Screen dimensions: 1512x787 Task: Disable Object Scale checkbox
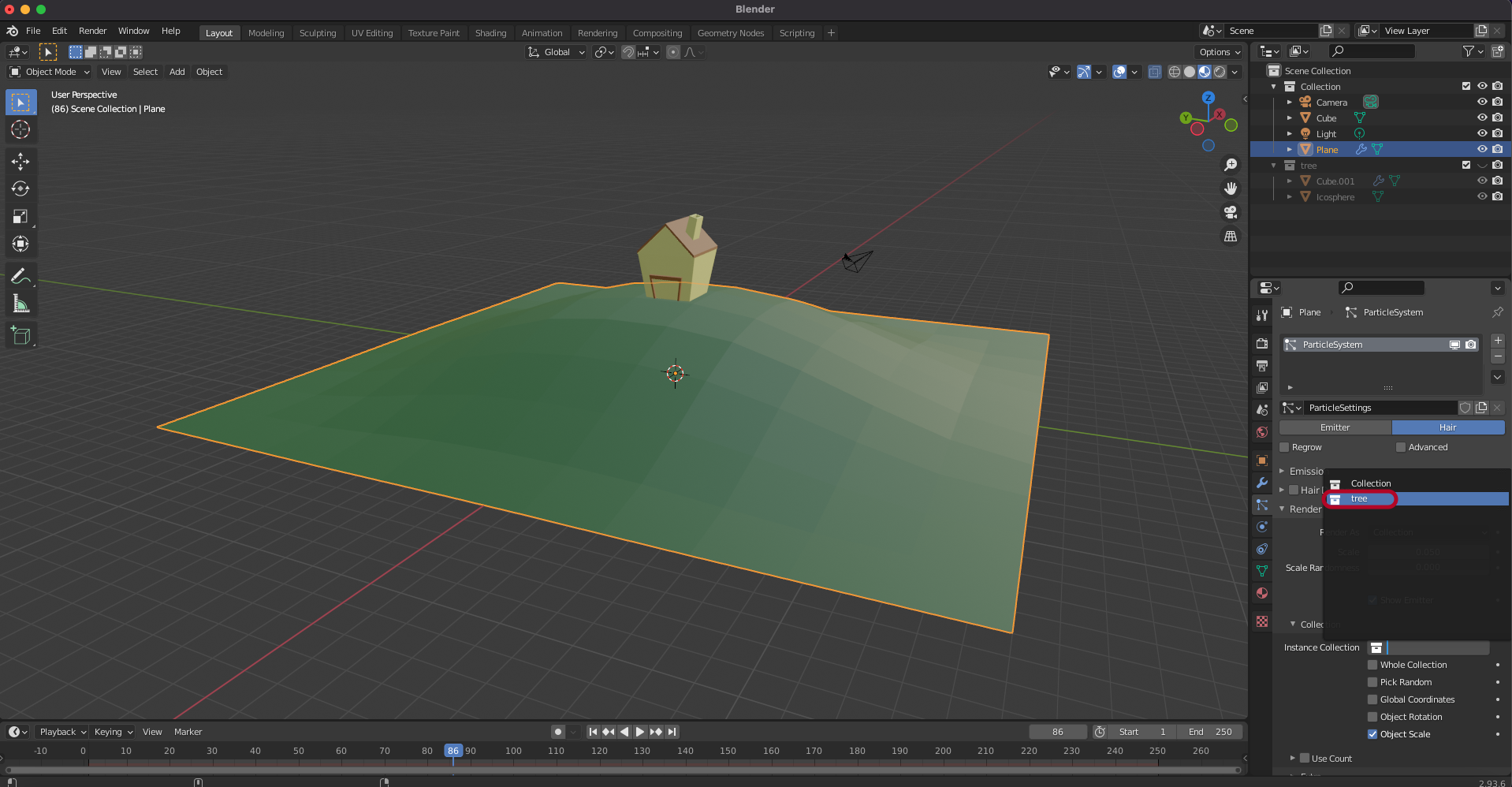pos(1372,734)
